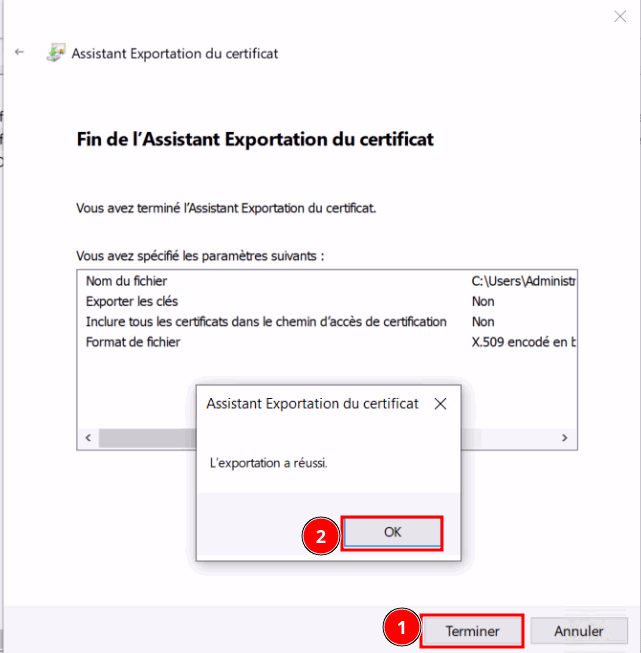This screenshot has height=653, width=641.
Task: Close the certificate export wizard window
Action: (x=619, y=16)
